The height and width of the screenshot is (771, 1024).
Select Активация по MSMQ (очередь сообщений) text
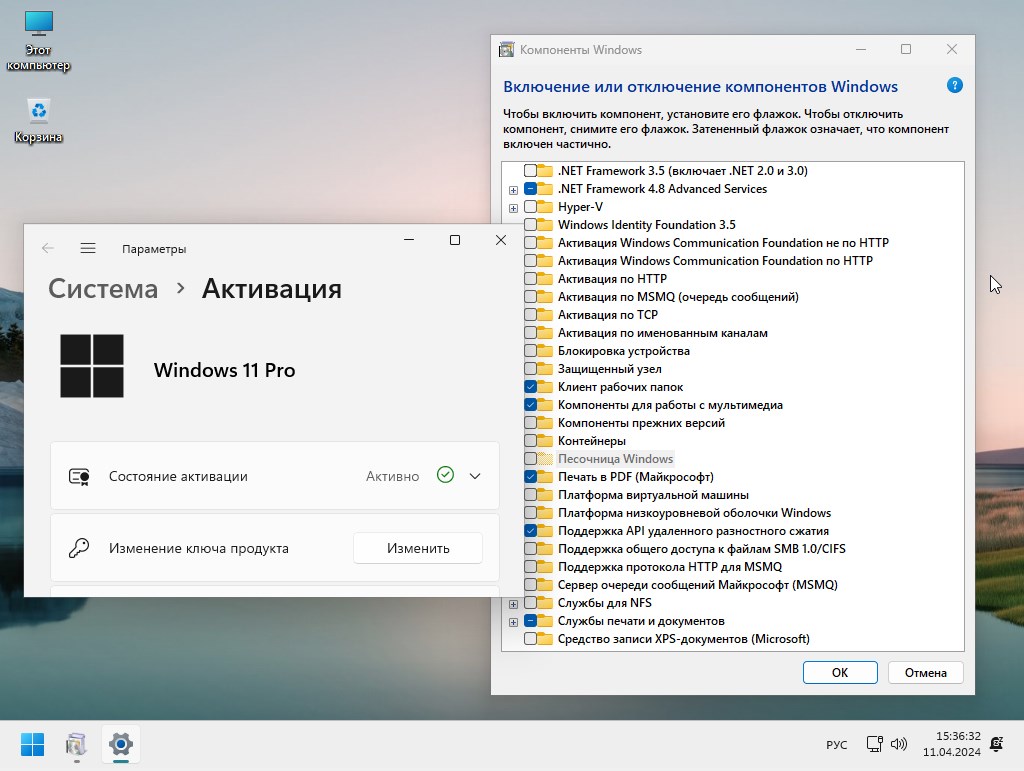[x=678, y=297]
